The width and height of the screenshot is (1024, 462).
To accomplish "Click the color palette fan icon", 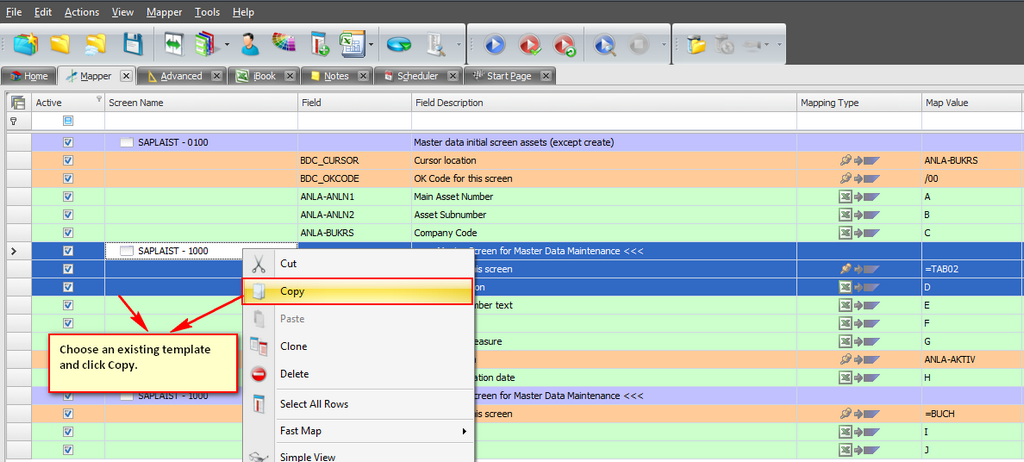I will click(284, 45).
